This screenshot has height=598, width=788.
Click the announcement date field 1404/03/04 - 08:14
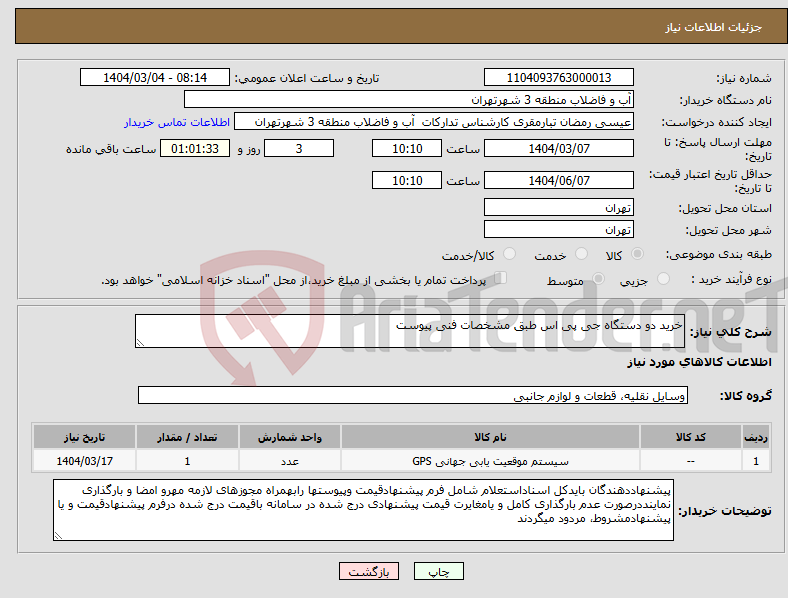coord(155,77)
